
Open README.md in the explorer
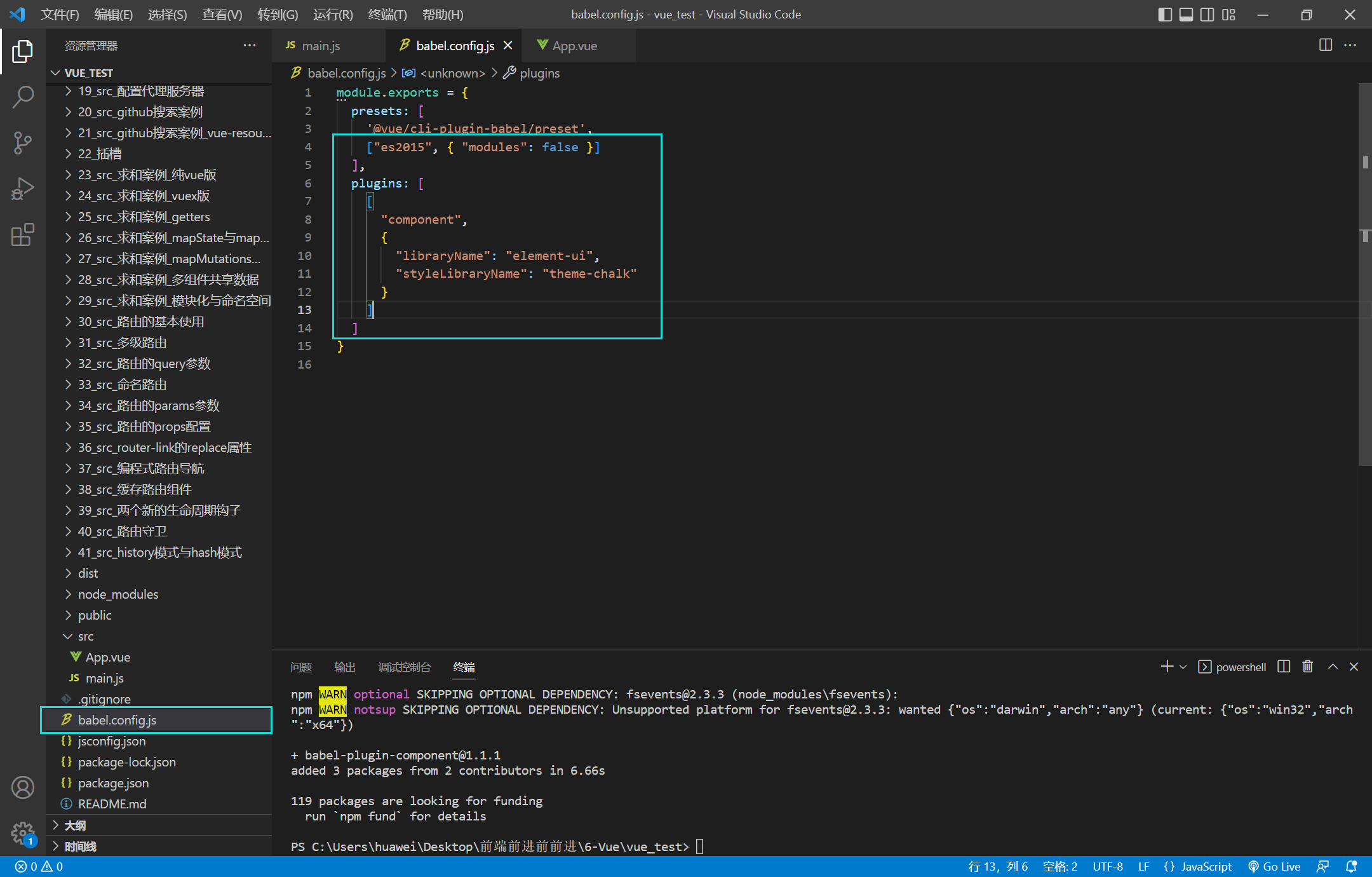159,804
